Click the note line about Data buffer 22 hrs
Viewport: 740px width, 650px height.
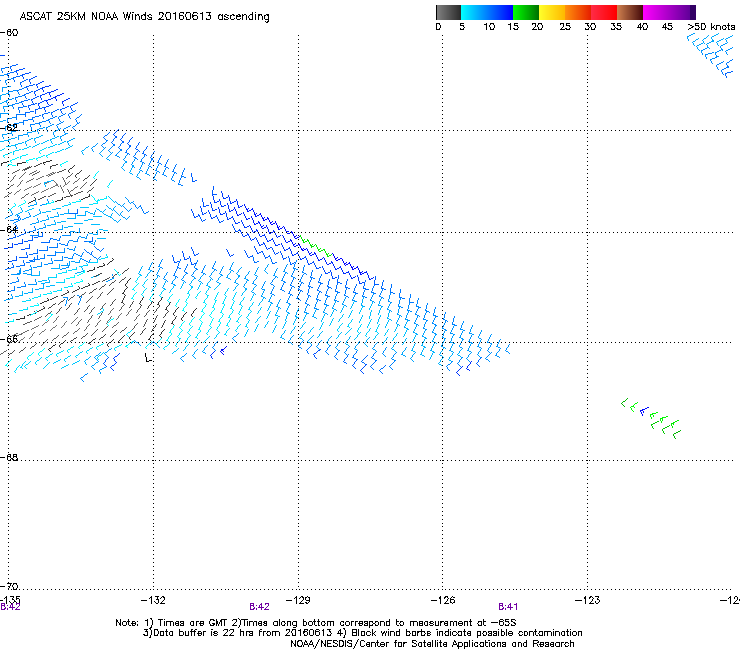point(362,633)
